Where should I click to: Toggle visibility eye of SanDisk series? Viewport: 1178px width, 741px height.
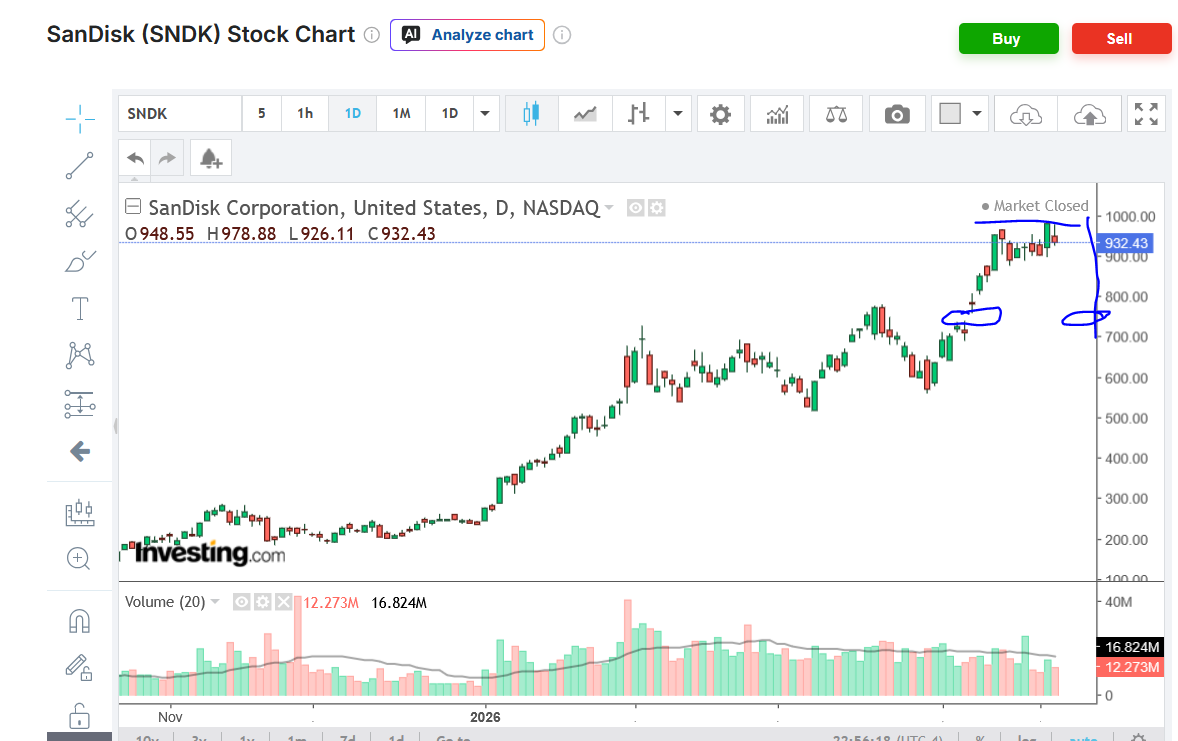(x=636, y=208)
